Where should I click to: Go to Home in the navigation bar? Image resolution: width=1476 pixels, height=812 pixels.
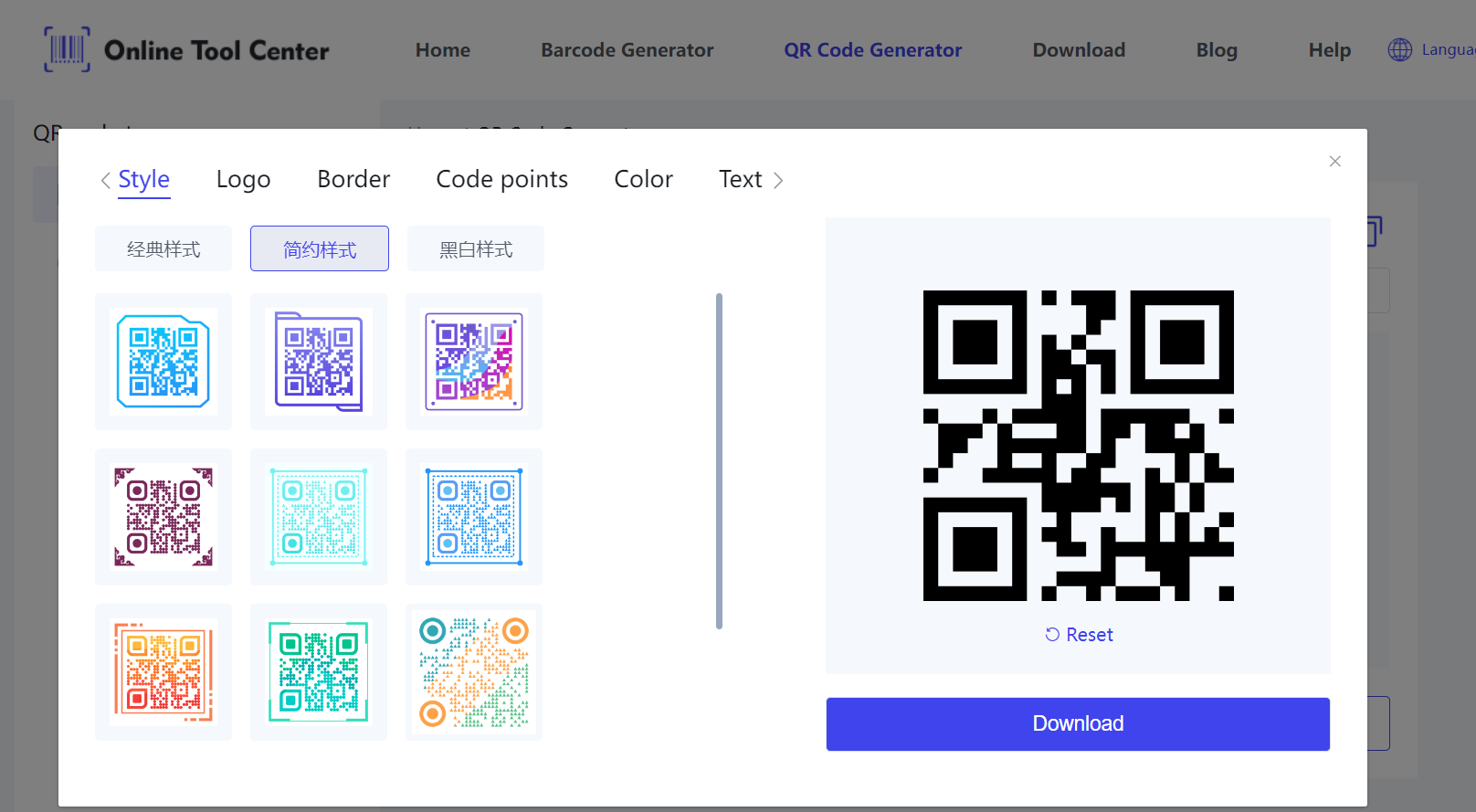pos(443,50)
